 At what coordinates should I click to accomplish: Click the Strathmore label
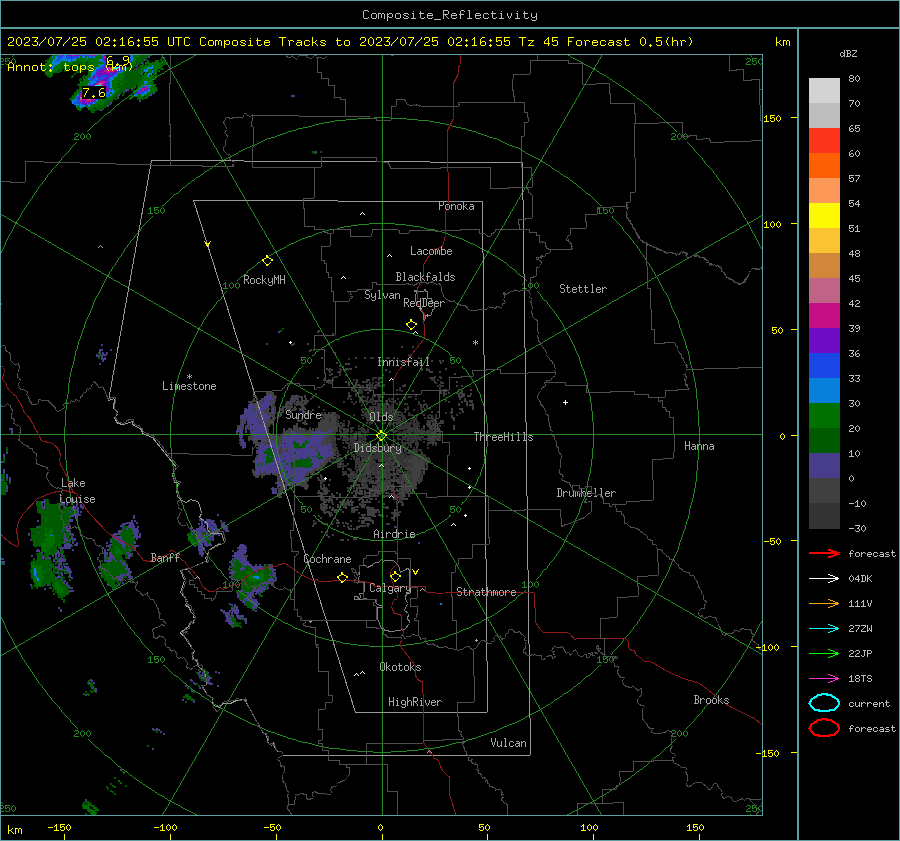[x=486, y=592]
